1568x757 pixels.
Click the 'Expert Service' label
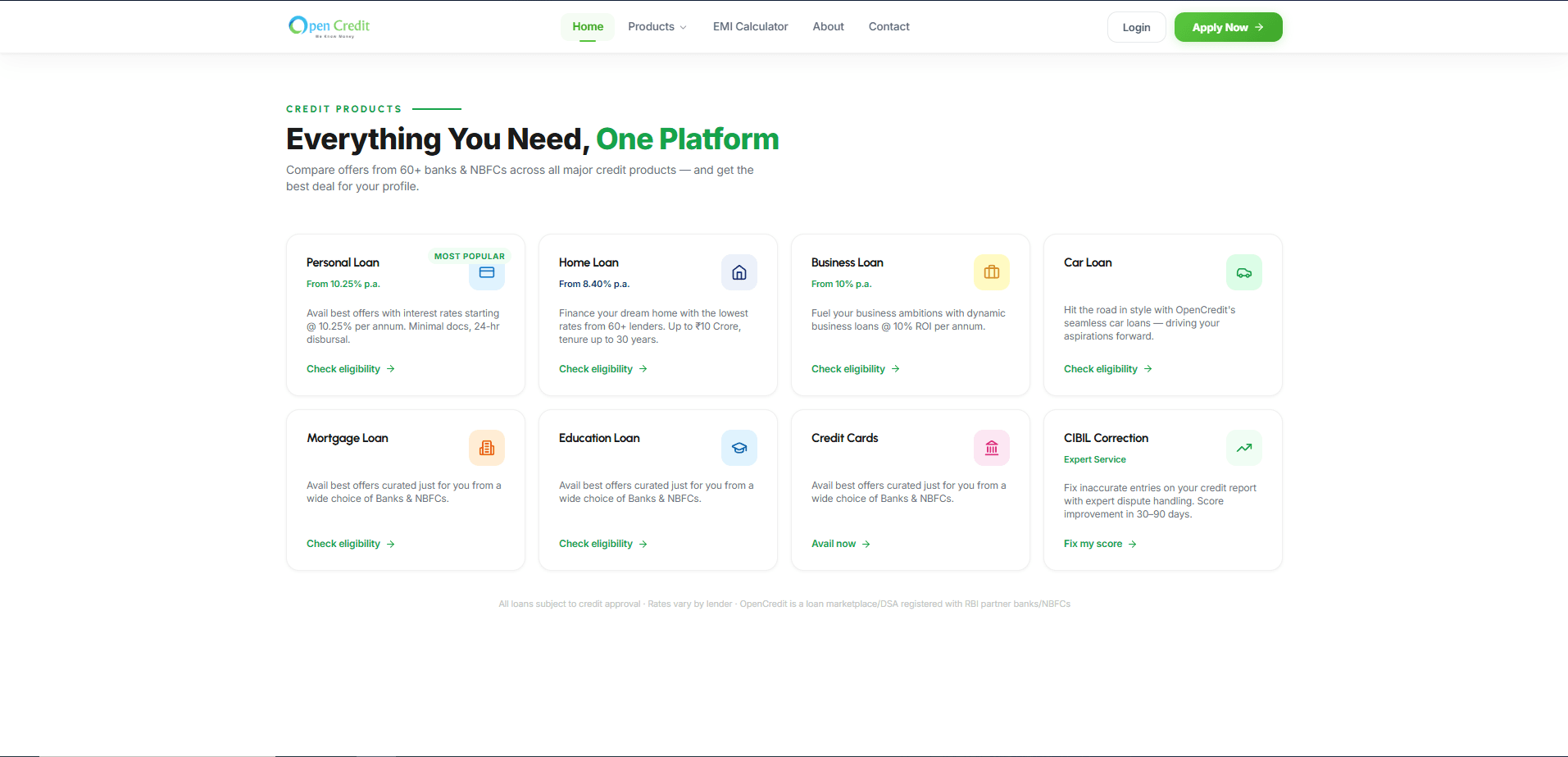tap(1095, 459)
